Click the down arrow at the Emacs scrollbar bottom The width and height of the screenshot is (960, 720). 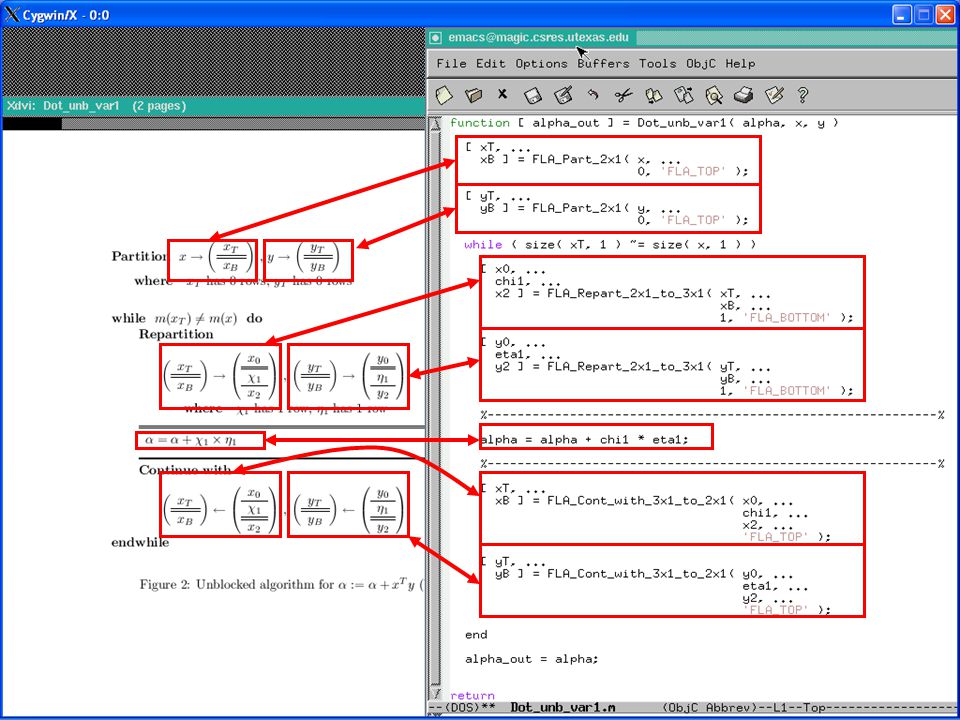[435, 693]
